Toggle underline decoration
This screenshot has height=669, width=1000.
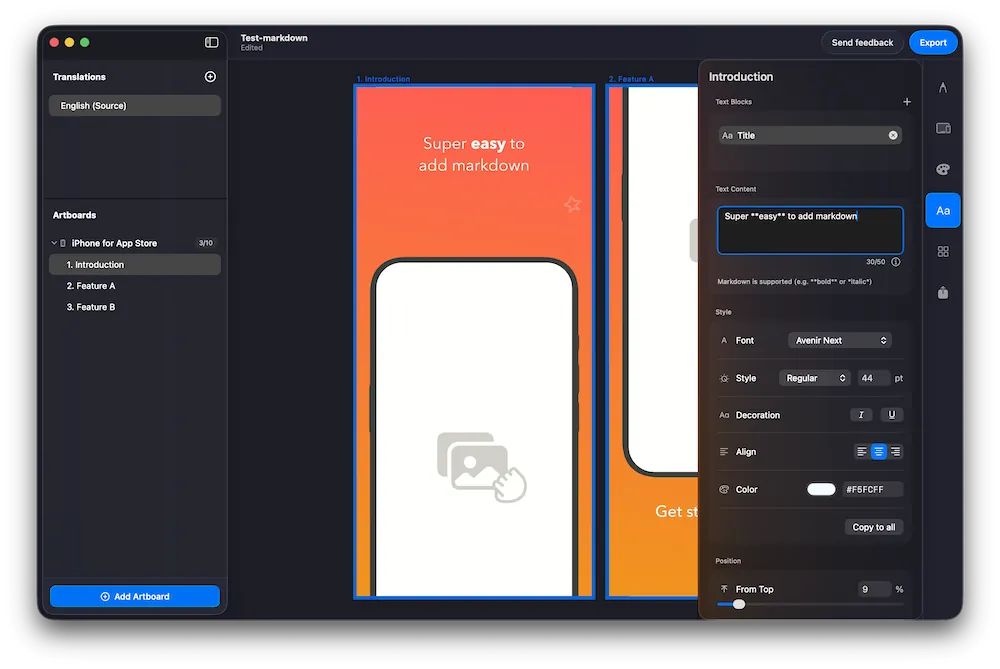(891, 414)
